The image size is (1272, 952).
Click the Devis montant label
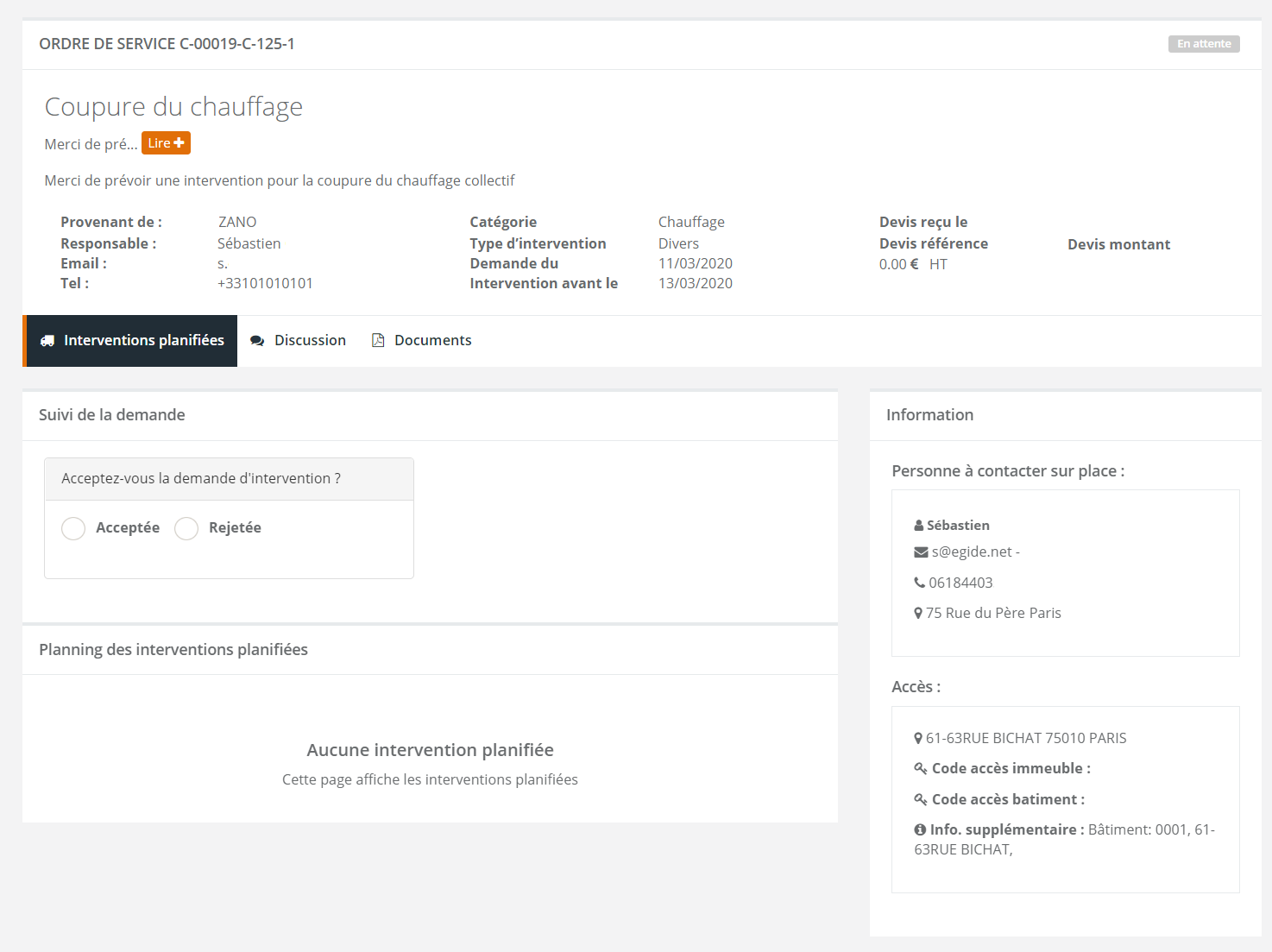click(1118, 244)
